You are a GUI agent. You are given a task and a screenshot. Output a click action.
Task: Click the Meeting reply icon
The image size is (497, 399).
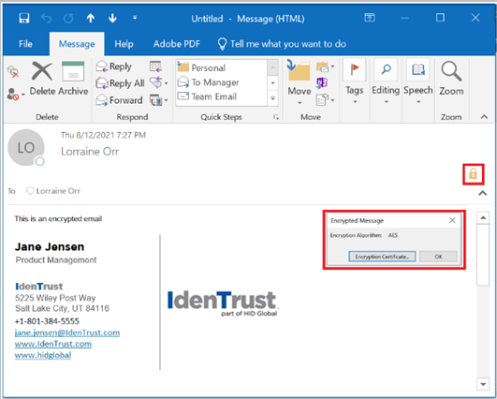pyautogui.click(x=156, y=66)
